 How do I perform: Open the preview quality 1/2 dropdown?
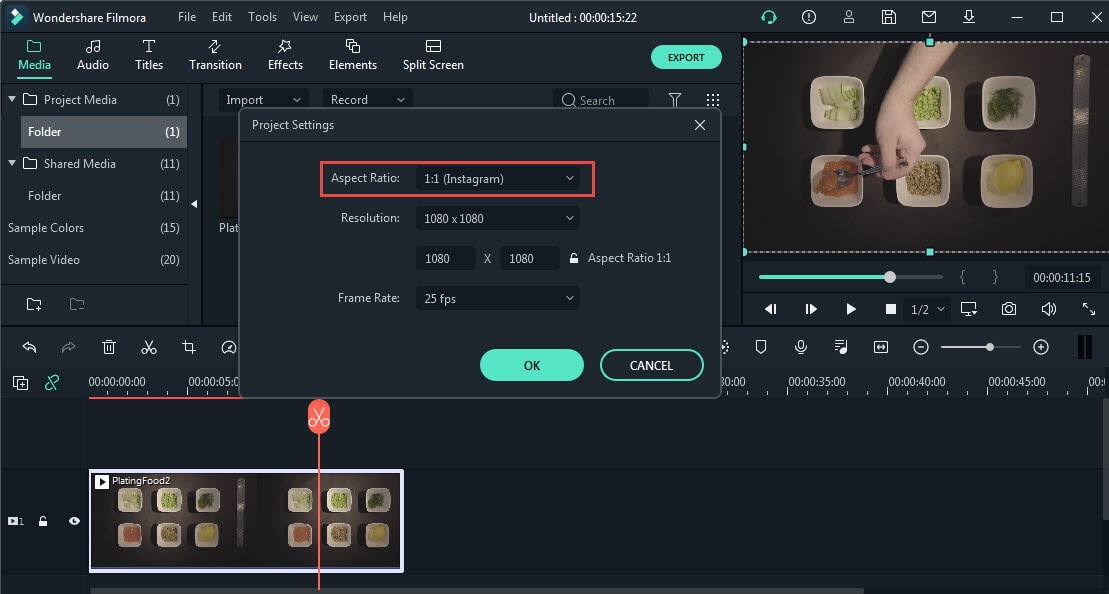point(928,309)
